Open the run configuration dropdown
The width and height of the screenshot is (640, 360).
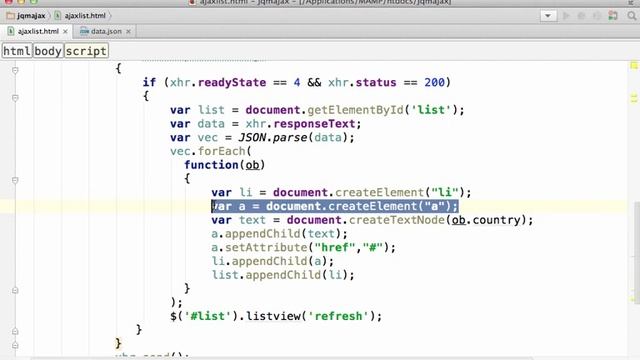(x=548, y=16)
